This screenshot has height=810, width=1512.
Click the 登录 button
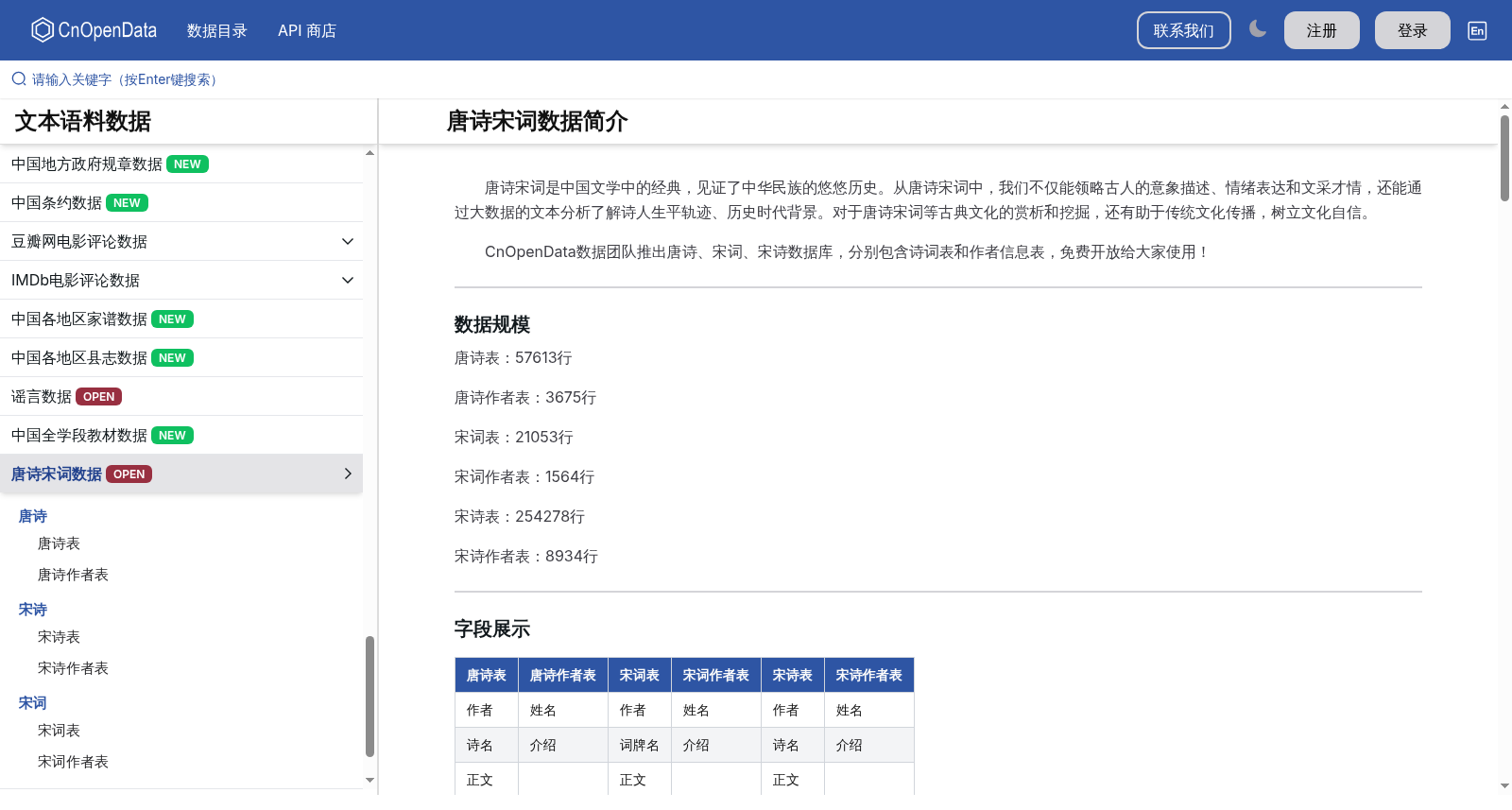1412,30
